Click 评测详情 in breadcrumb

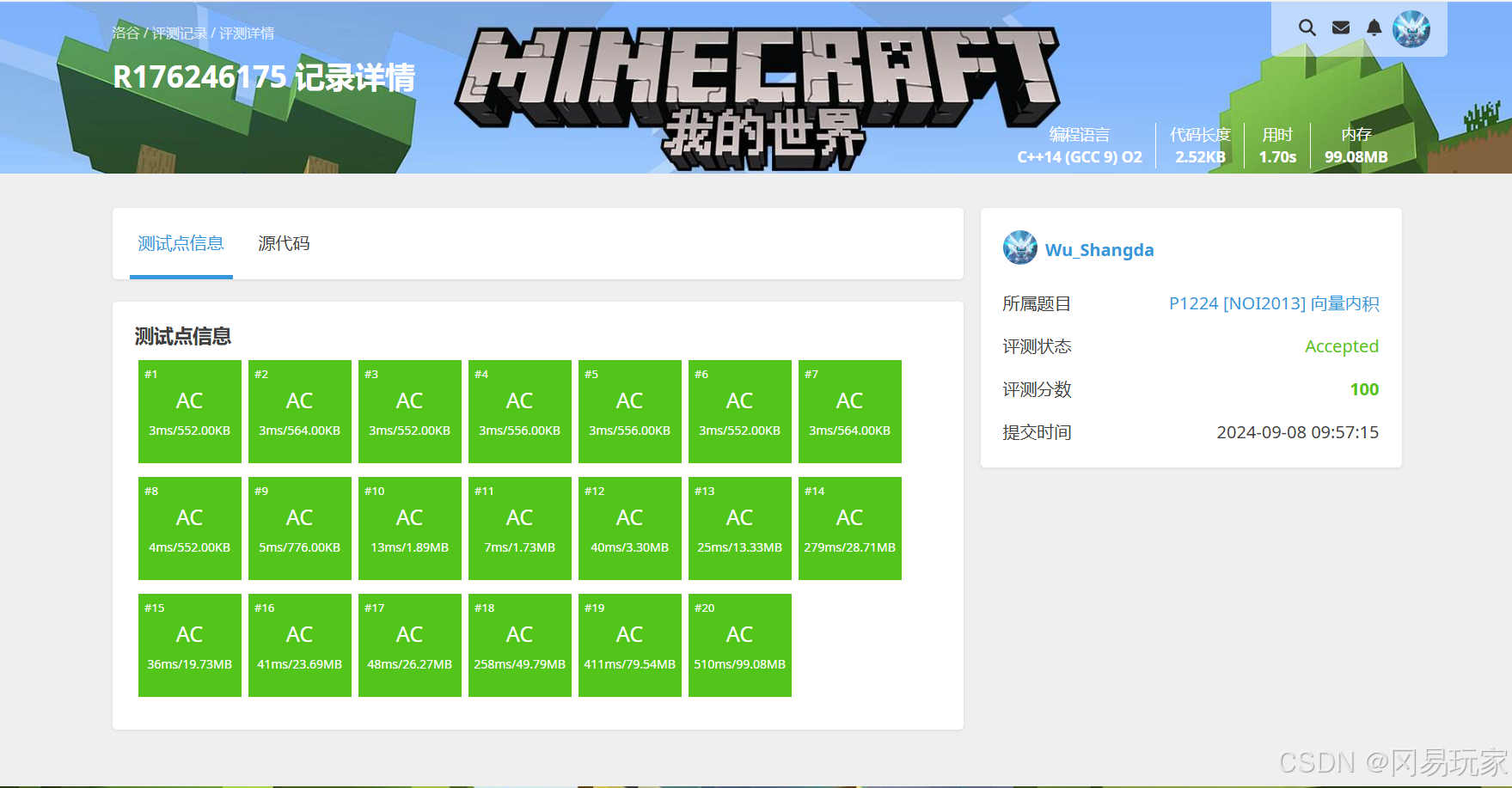pos(247,33)
